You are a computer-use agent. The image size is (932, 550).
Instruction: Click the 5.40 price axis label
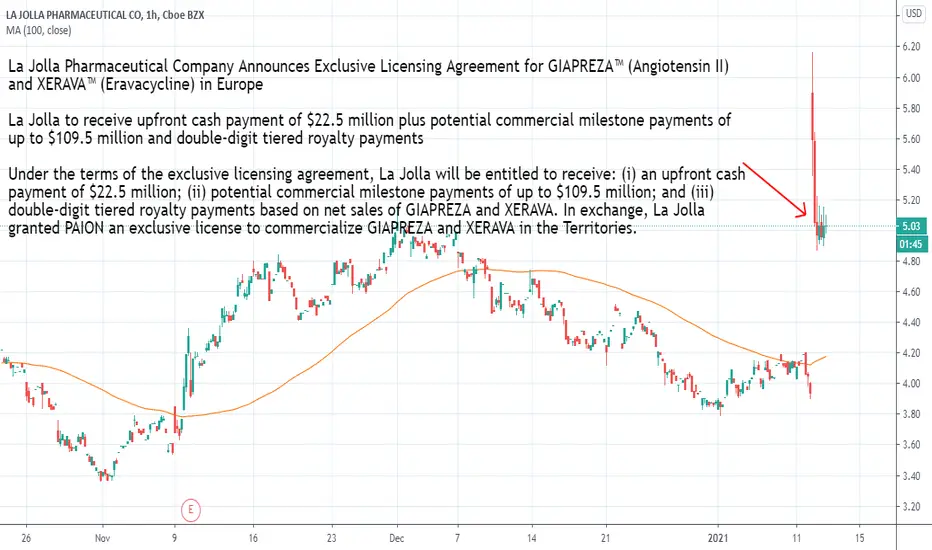pos(911,169)
